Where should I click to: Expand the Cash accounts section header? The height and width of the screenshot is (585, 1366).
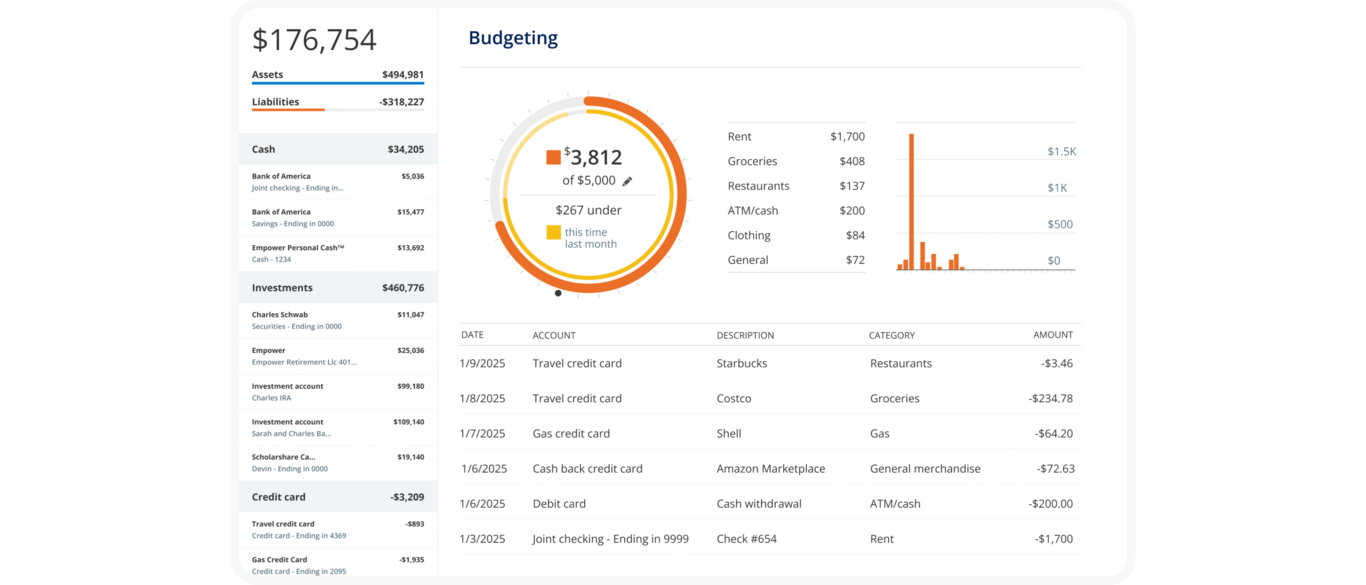pyautogui.click(x=337, y=149)
